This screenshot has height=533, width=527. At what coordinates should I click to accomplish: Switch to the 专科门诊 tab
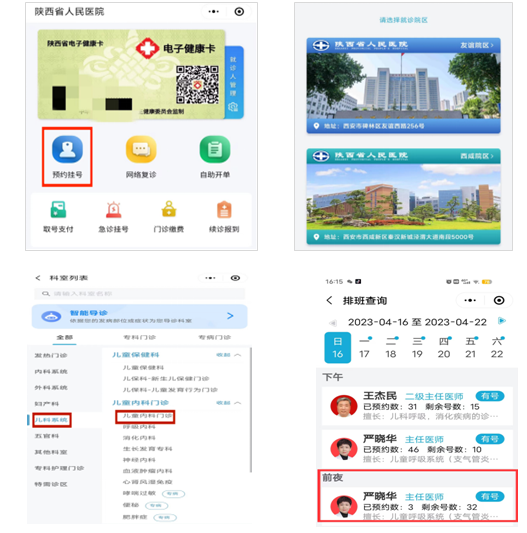[139, 337]
